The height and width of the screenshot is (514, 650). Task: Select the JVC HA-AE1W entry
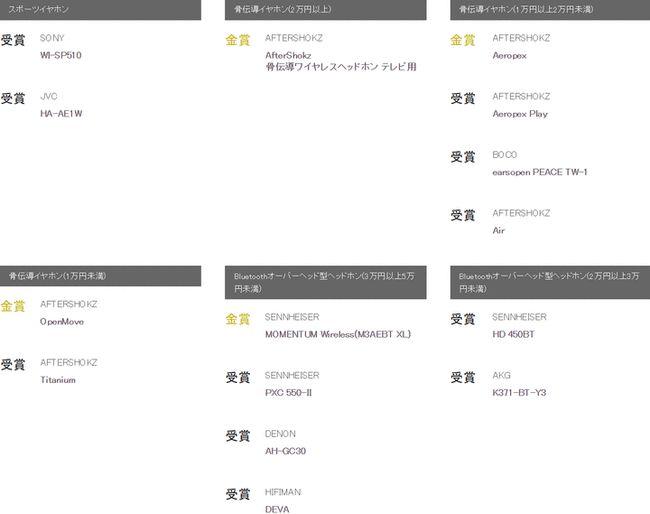(61, 114)
